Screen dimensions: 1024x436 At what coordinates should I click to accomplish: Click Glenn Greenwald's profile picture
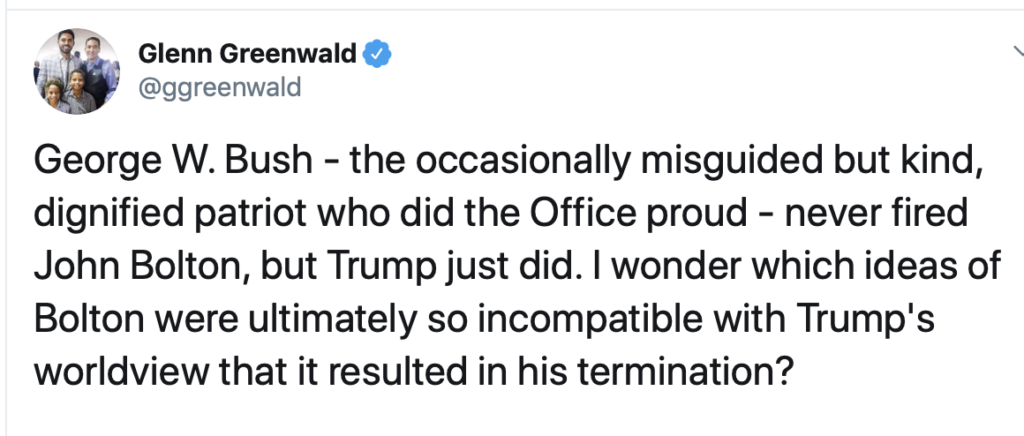(x=78, y=71)
